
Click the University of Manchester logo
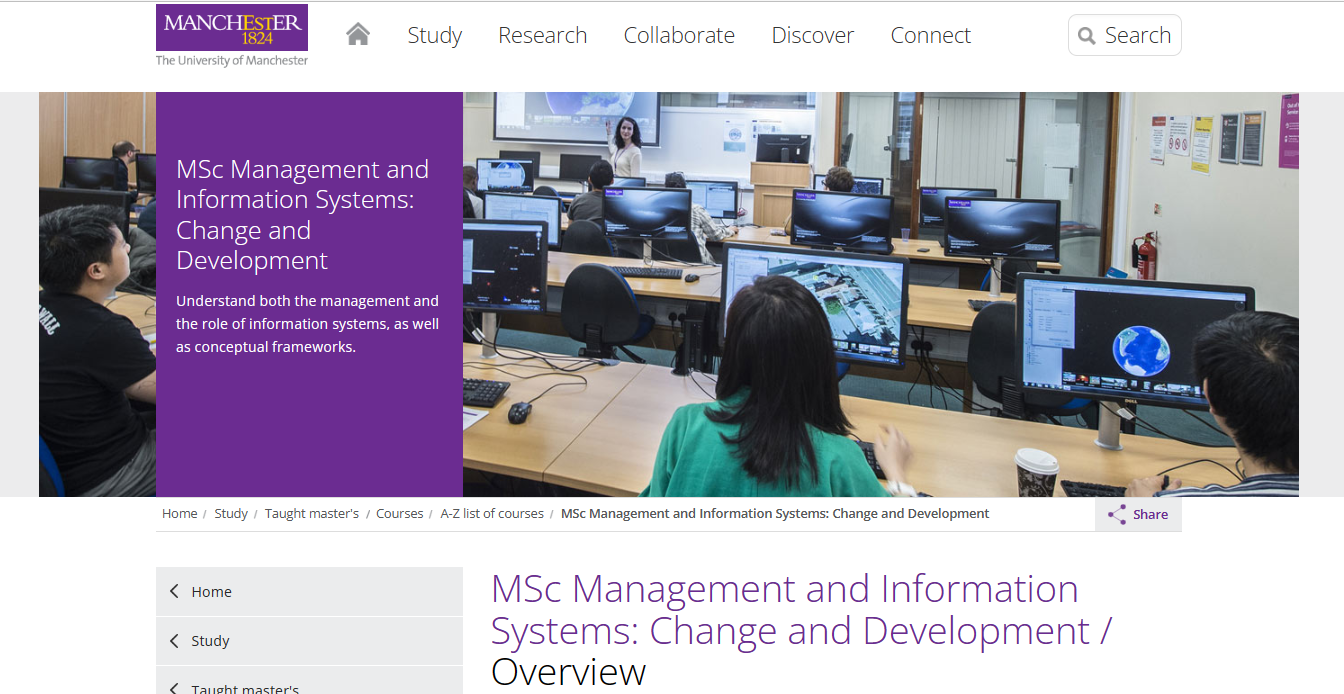coord(232,36)
